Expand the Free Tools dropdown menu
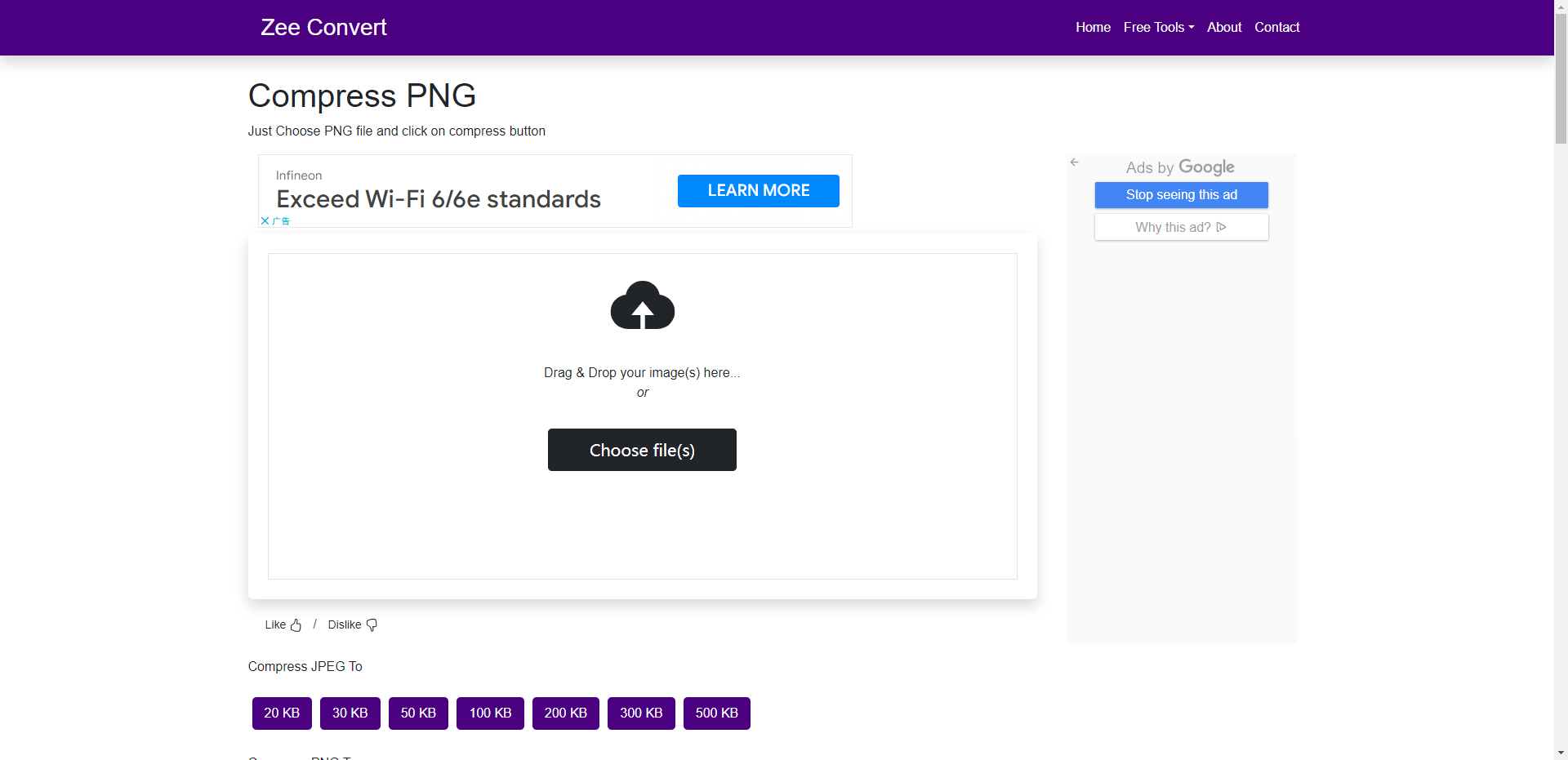Image resolution: width=1568 pixels, height=760 pixels. pyautogui.click(x=1158, y=27)
